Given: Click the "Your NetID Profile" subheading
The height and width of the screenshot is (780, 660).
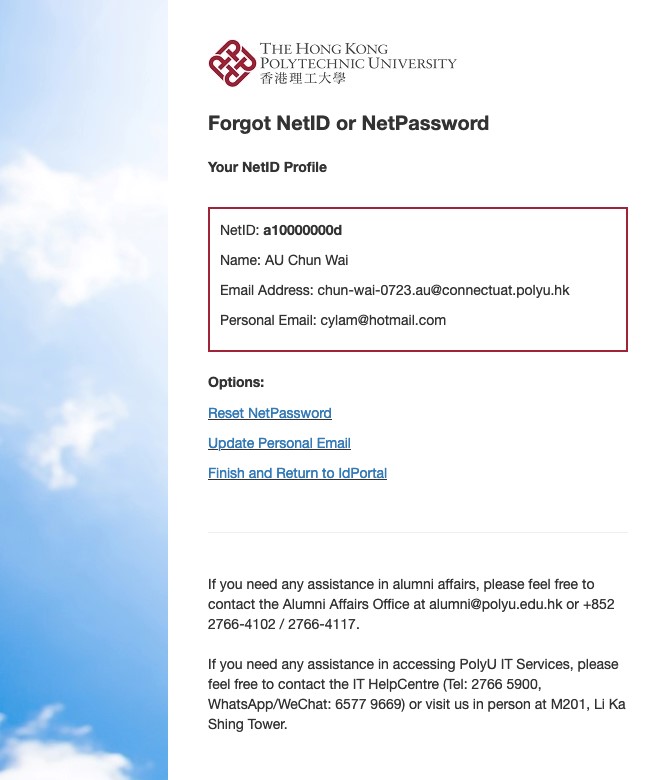Looking at the screenshot, I should 267,167.
